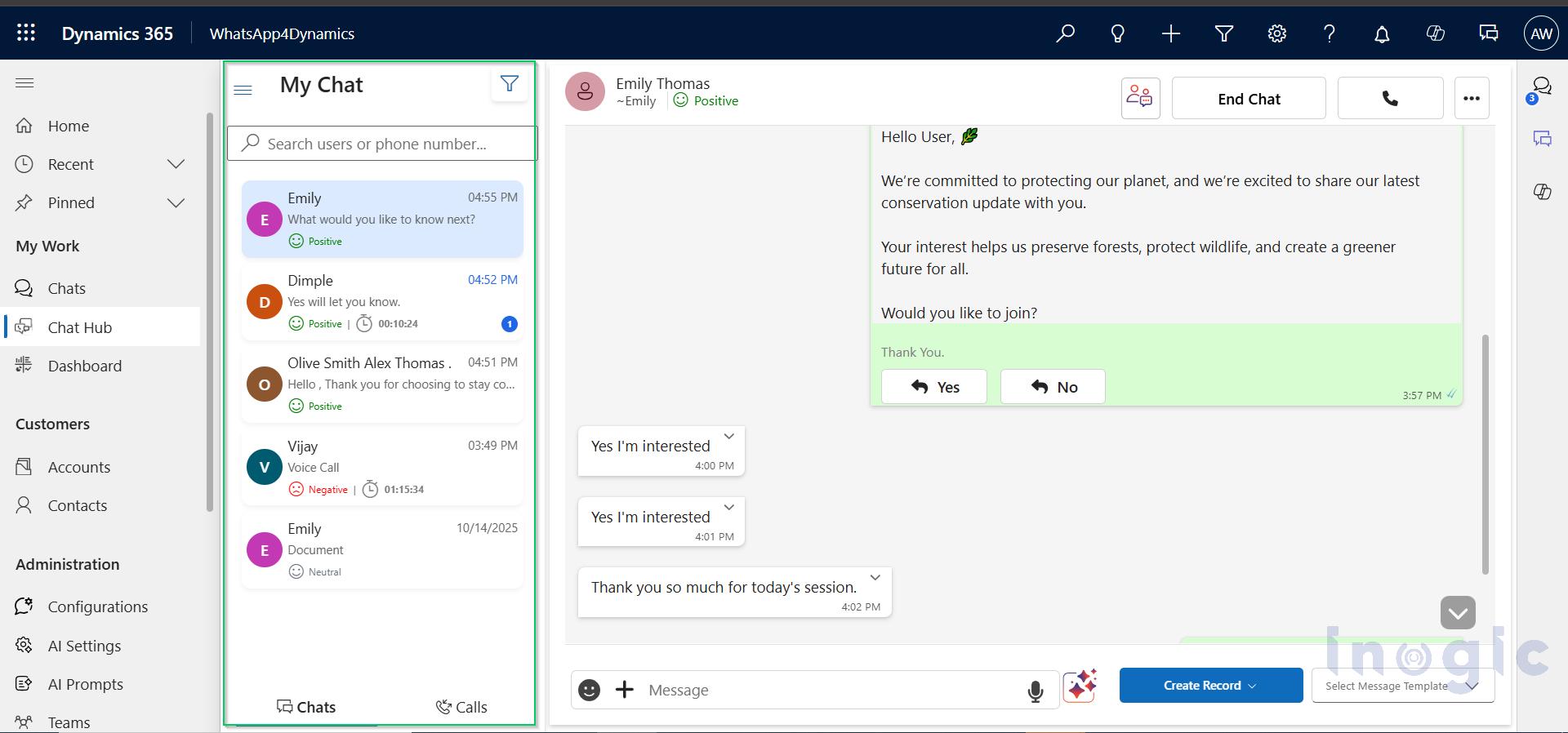Screen dimensions: 1568x733
Task: Click the Recent clock icon in navigation
Action: pos(24,164)
